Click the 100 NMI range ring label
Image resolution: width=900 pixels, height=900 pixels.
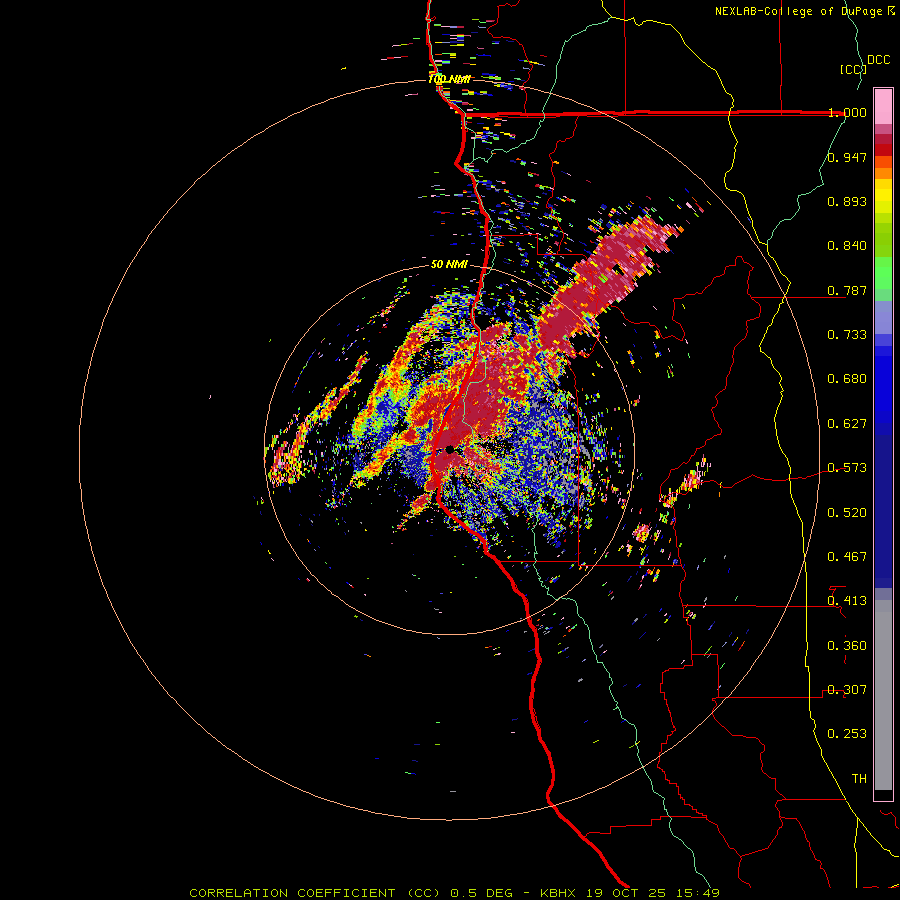tap(449, 79)
